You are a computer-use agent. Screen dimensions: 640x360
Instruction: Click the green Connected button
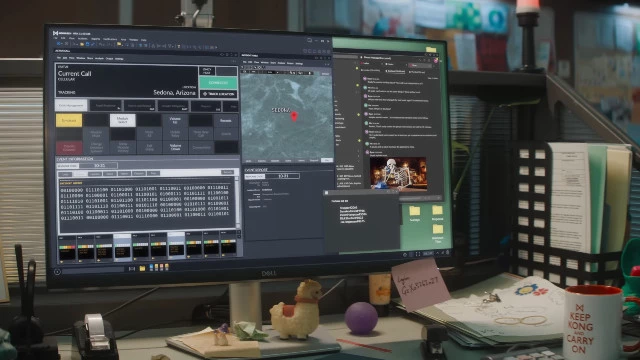click(x=218, y=83)
